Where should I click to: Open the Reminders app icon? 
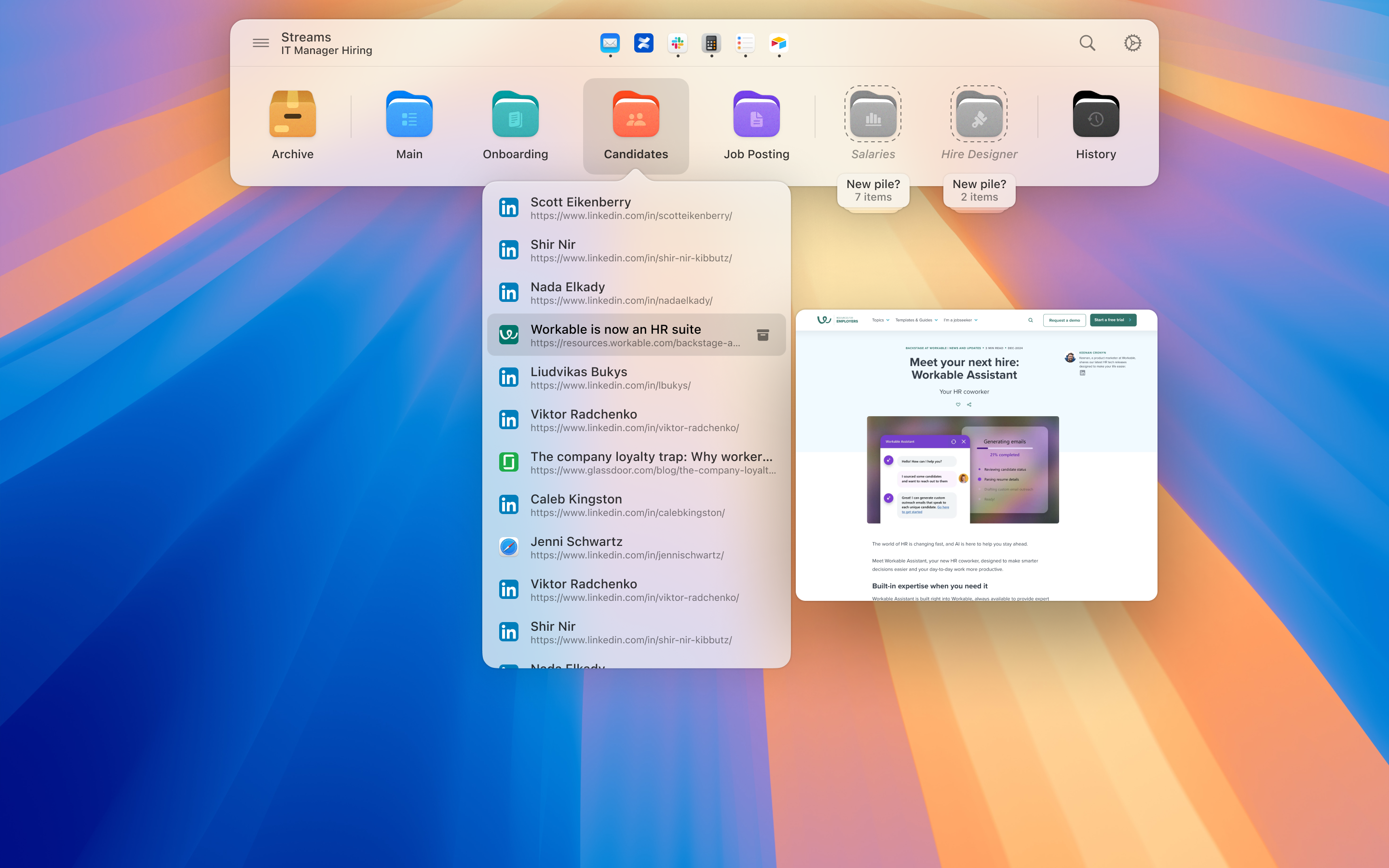tap(745, 43)
